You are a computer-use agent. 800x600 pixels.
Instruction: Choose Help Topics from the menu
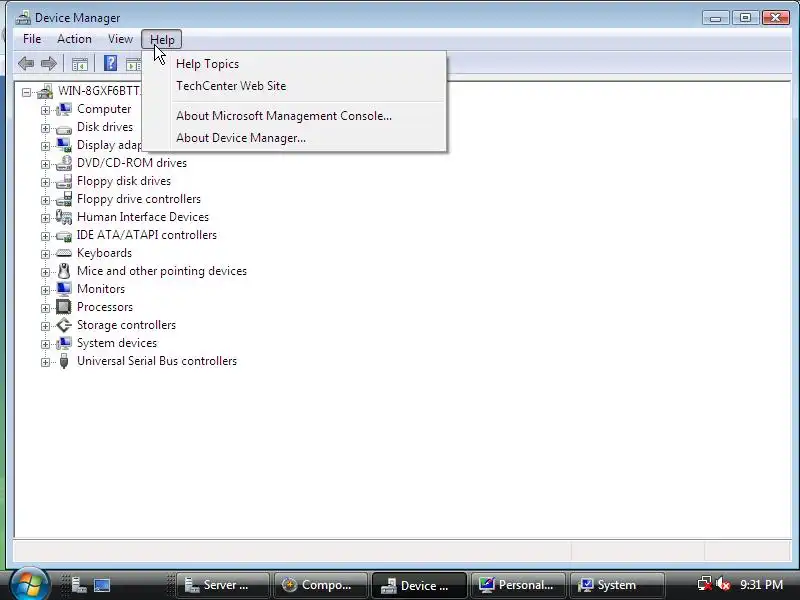point(294,64)
